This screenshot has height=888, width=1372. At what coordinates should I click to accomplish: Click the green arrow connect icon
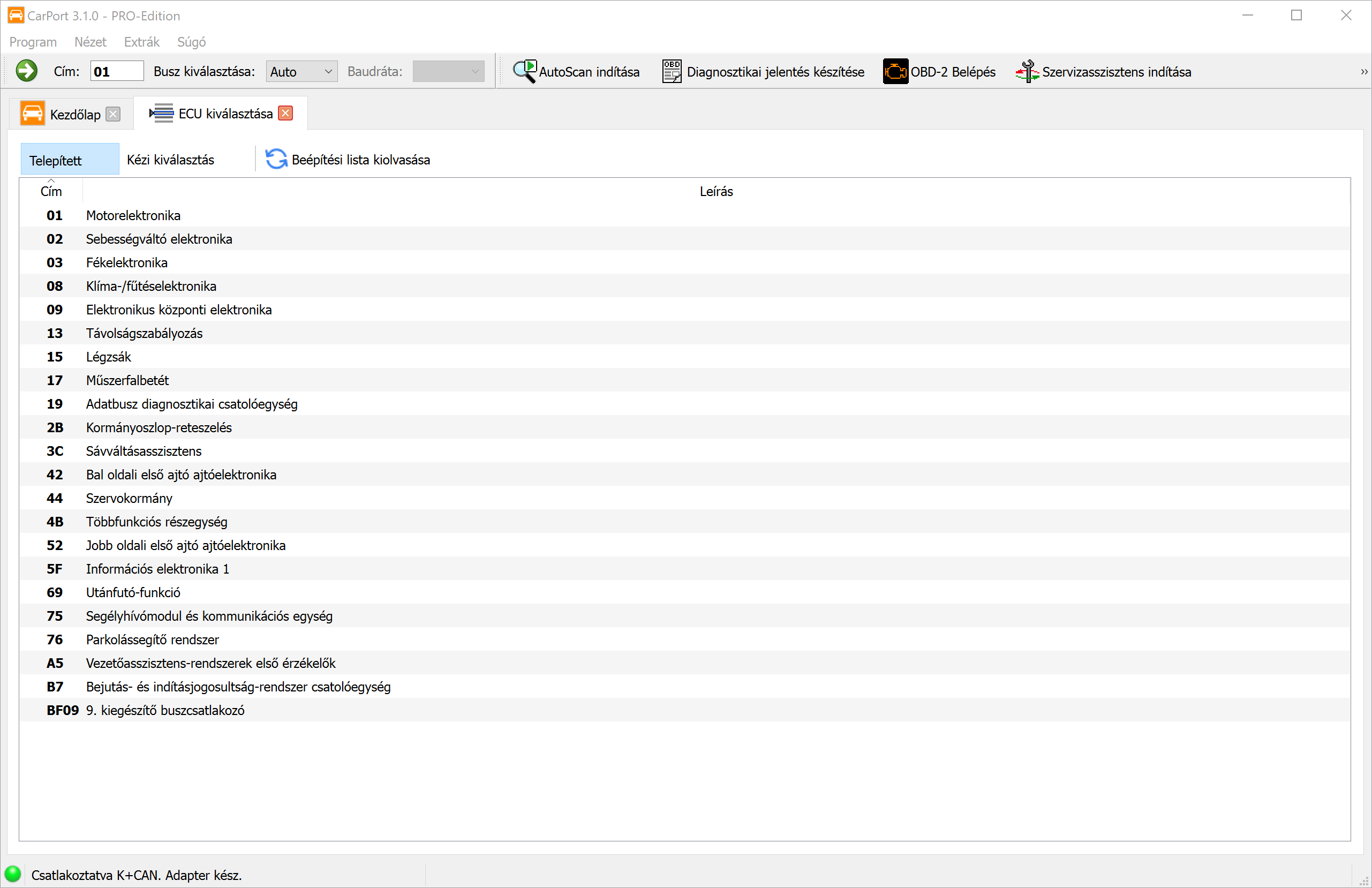click(x=26, y=72)
